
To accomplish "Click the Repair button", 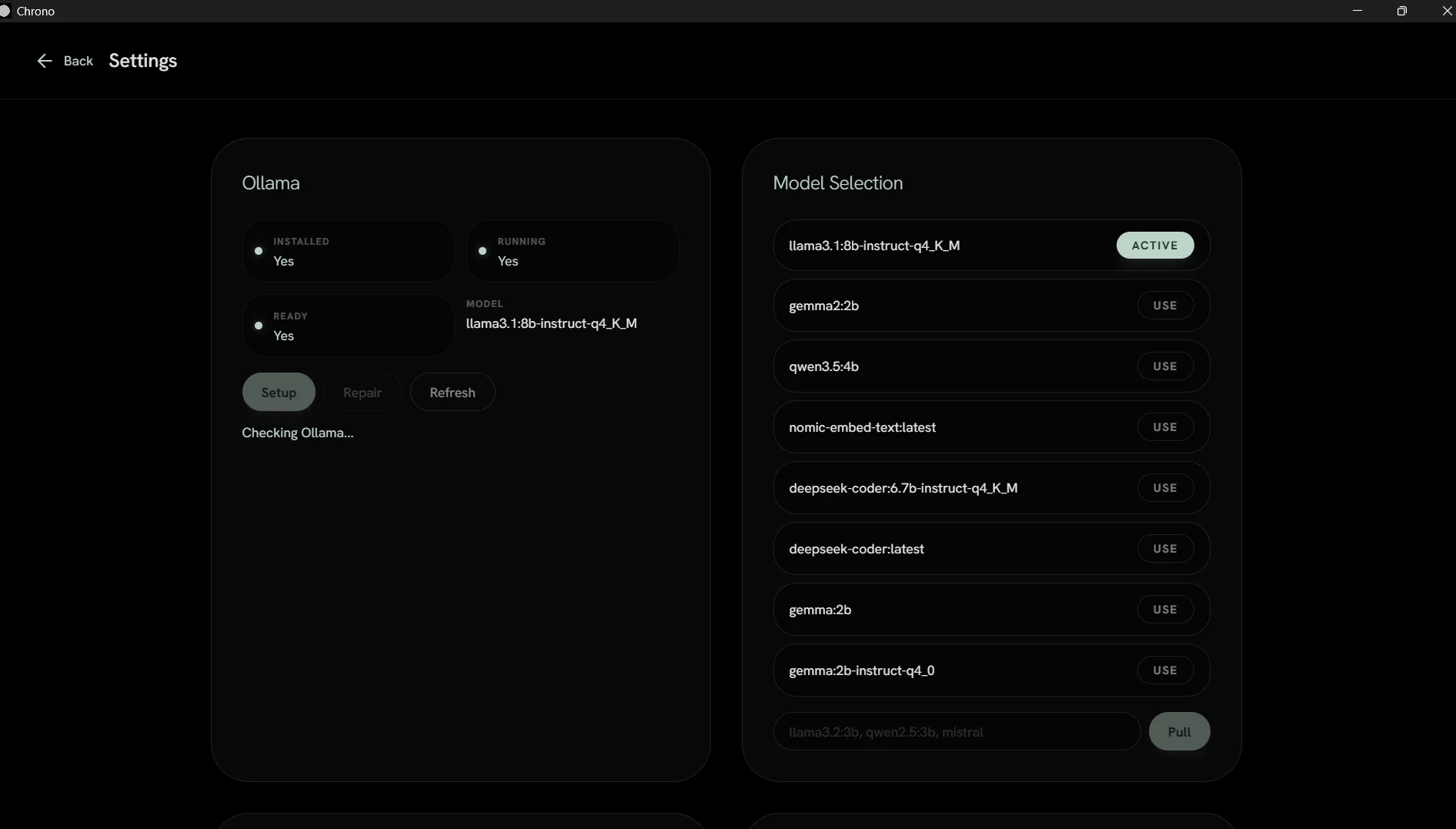I will tap(362, 392).
